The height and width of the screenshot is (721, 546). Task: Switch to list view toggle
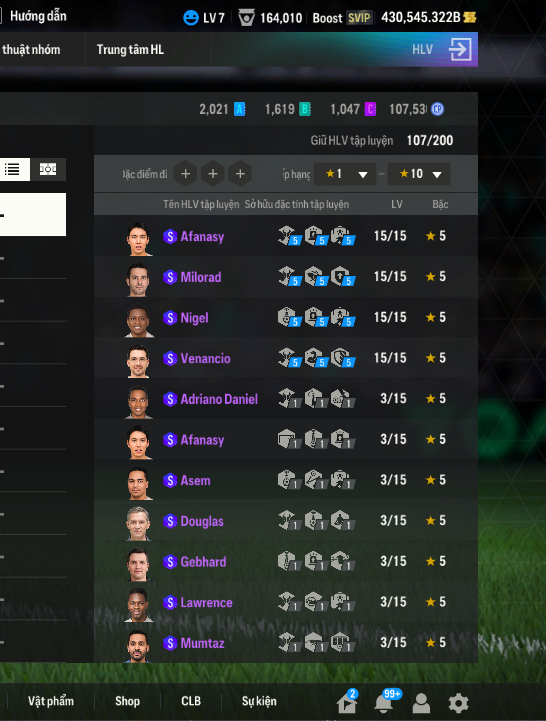pos(13,169)
